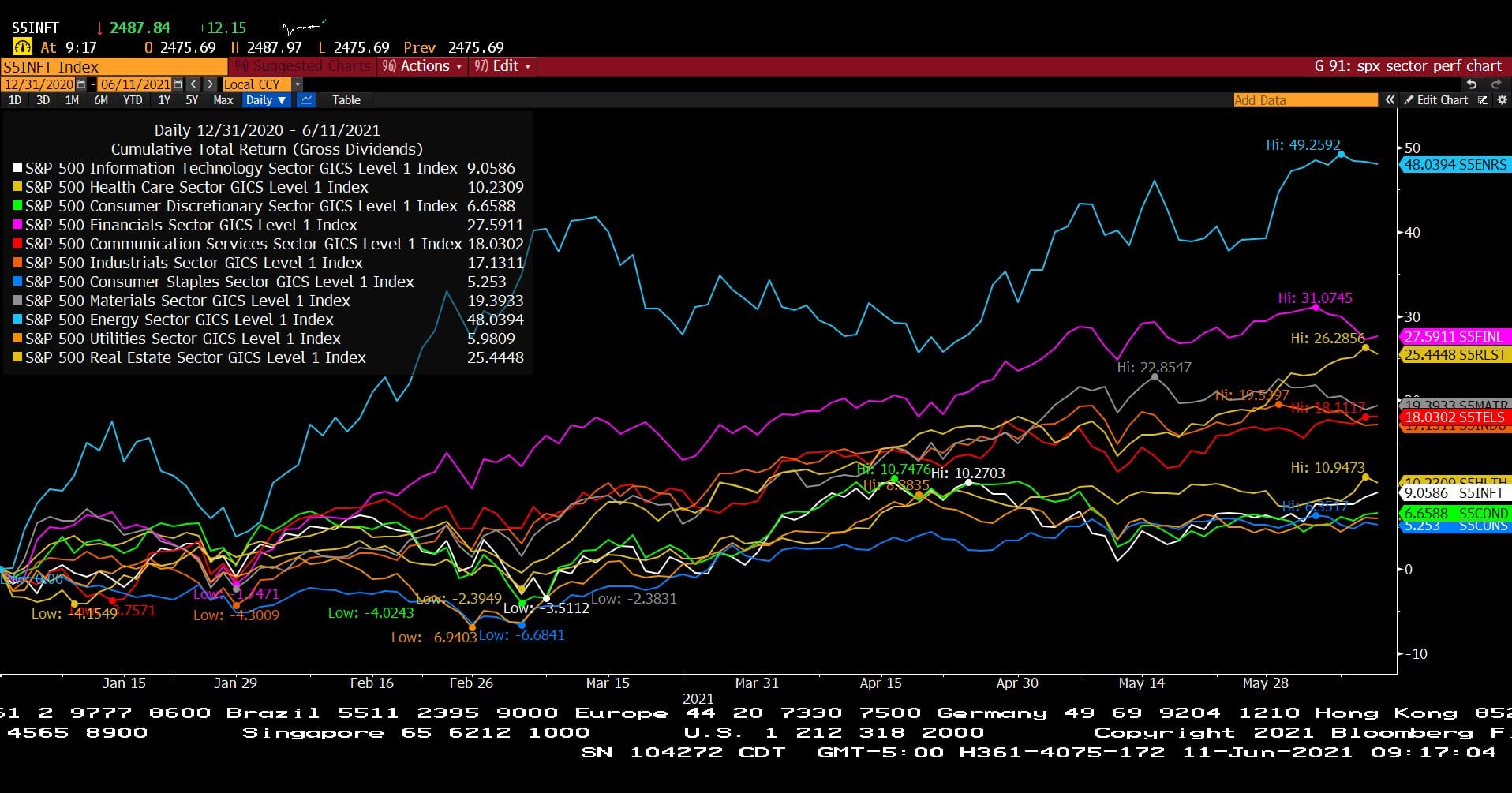Image resolution: width=1512 pixels, height=793 pixels.
Task: Click the redo arrow icon
Action: pyautogui.click(x=1495, y=84)
